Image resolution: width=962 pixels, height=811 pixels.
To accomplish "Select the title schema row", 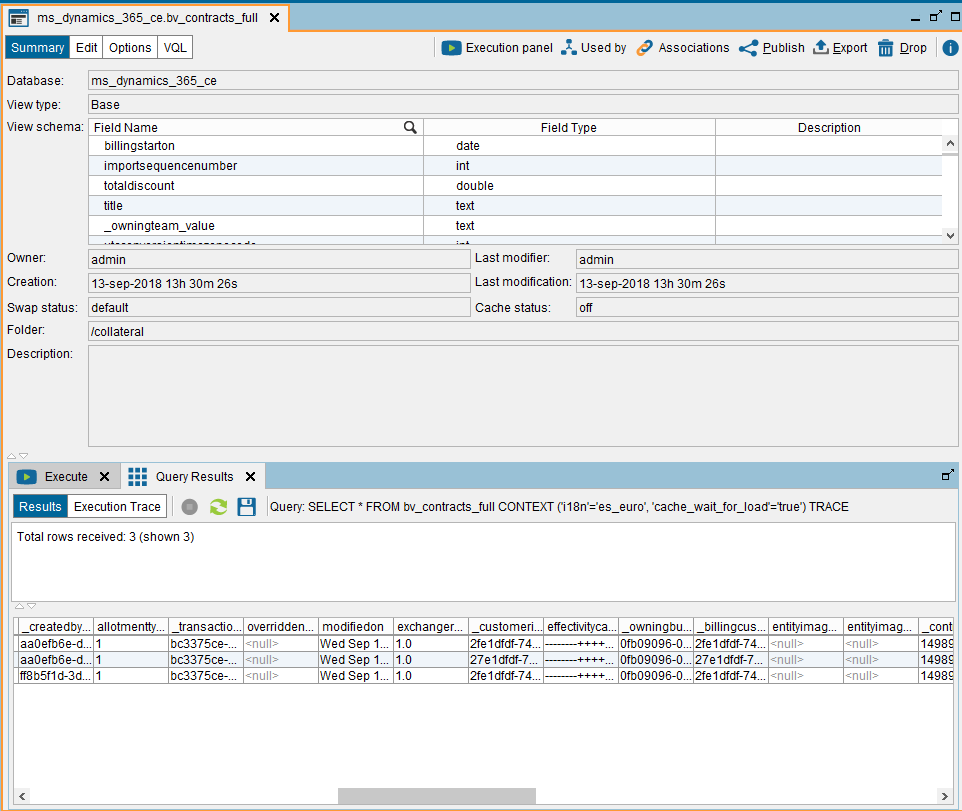I will click(x=515, y=206).
